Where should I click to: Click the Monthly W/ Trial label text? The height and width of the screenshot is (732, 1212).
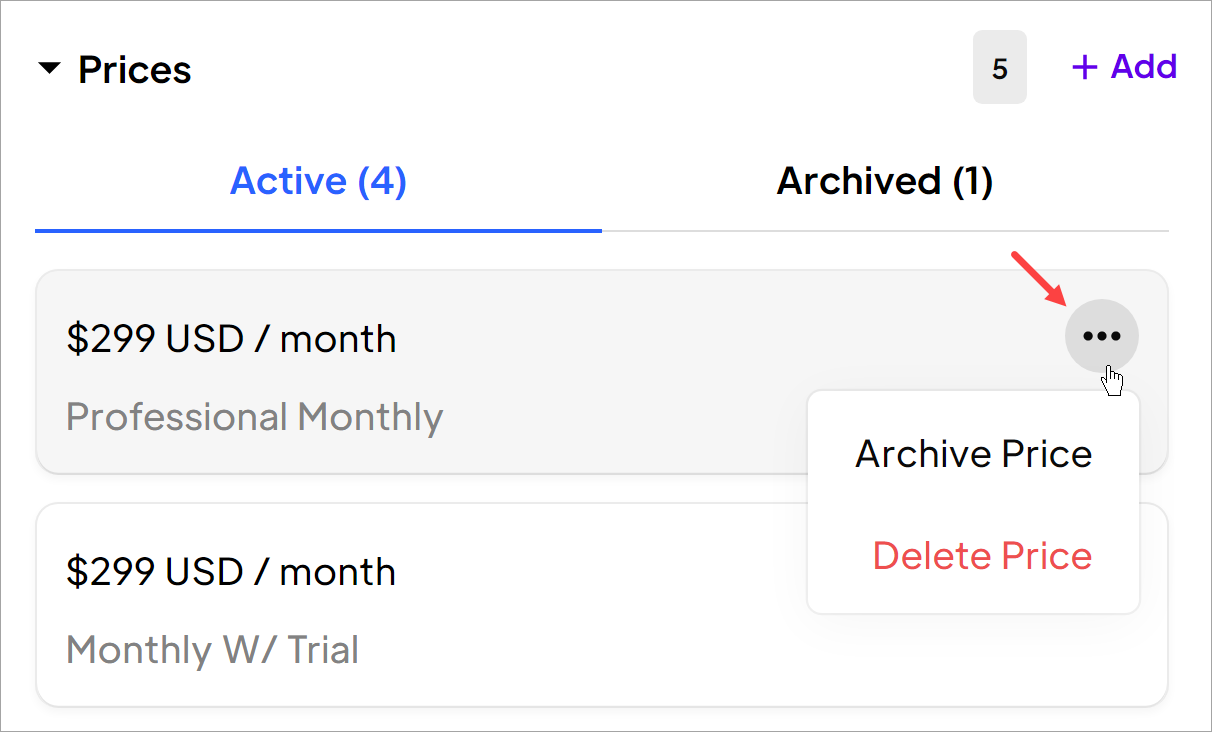pos(212,650)
